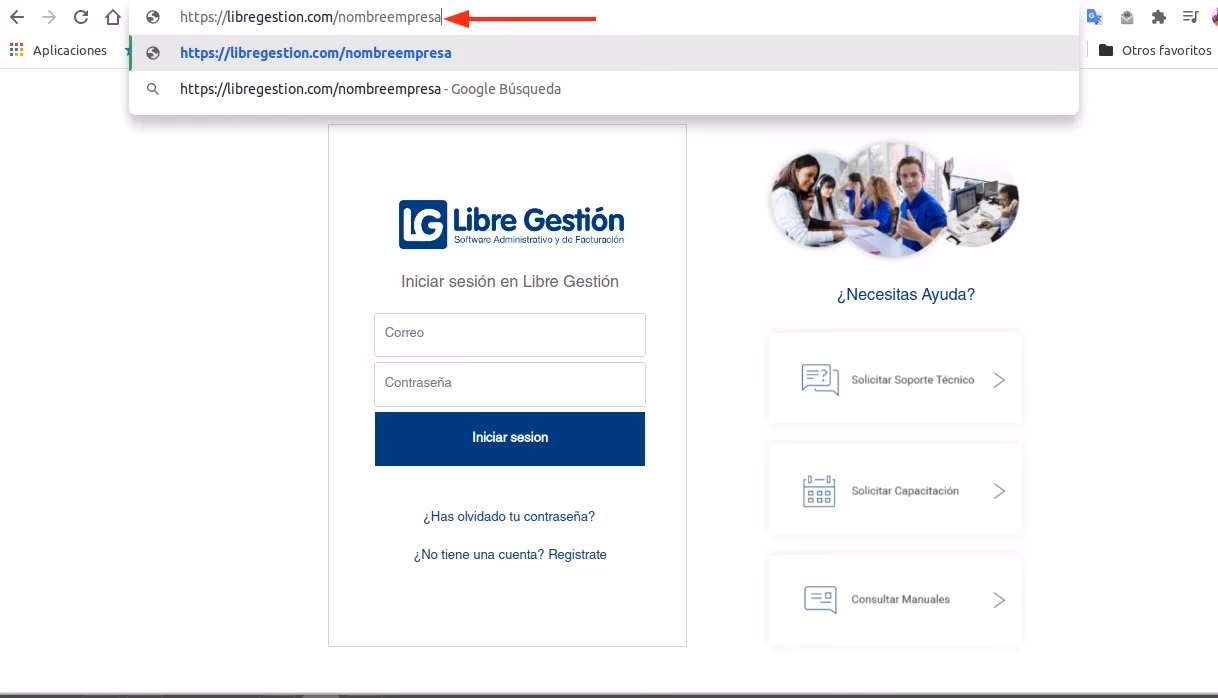1218x698 pixels.
Task: Click the Iniciar sesion button
Action: pyautogui.click(x=509, y=438)
